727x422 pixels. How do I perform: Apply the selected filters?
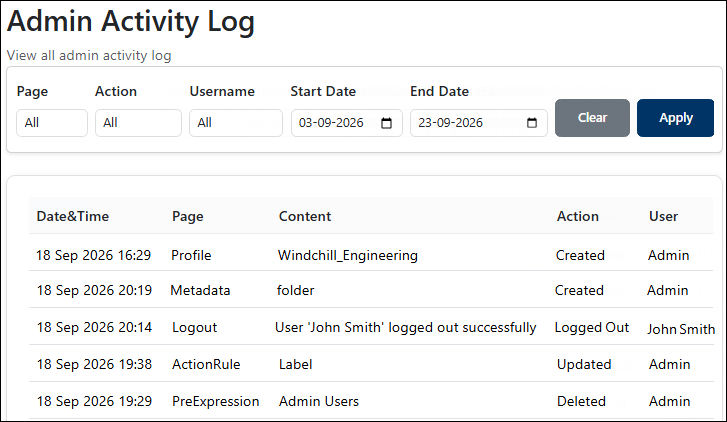676,118
